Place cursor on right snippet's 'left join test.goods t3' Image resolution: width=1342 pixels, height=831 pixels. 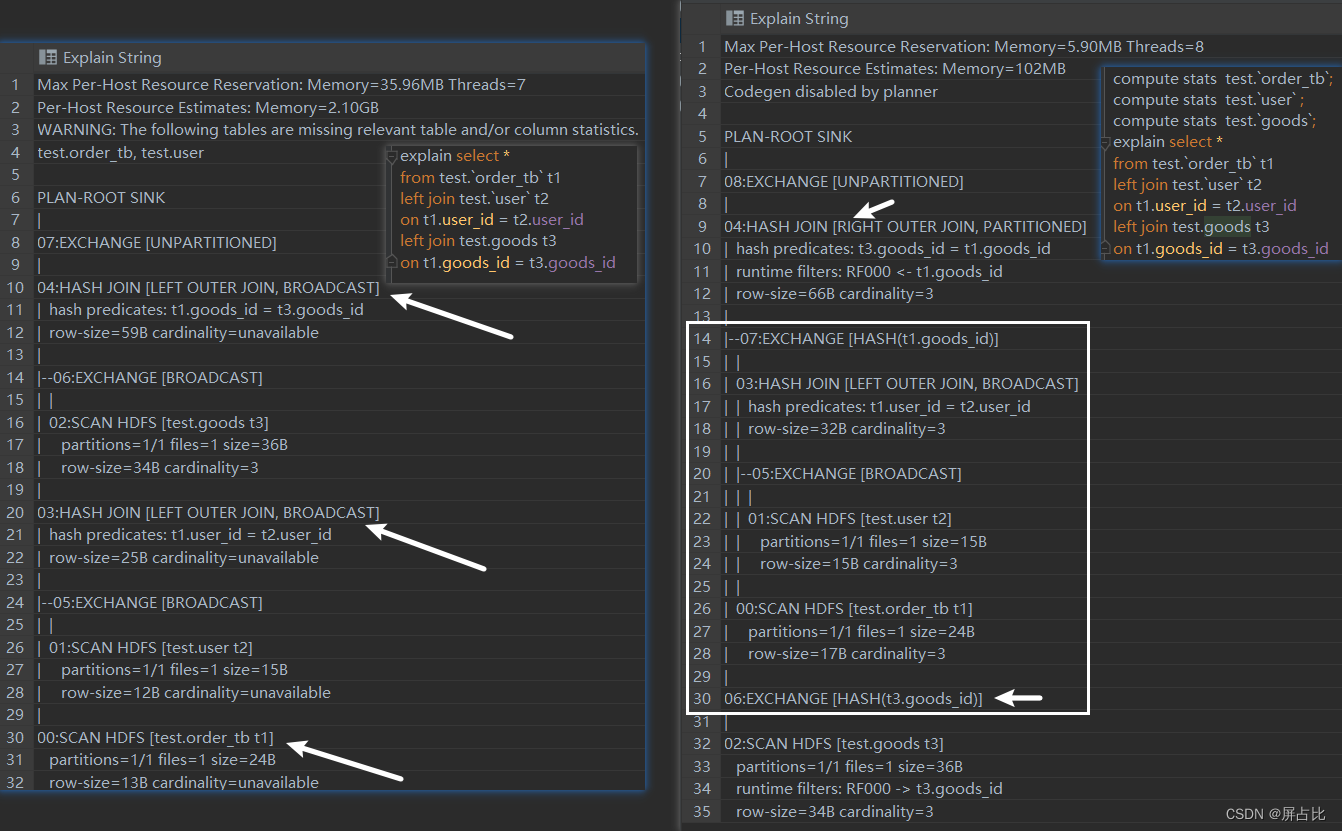point(1191,227)
